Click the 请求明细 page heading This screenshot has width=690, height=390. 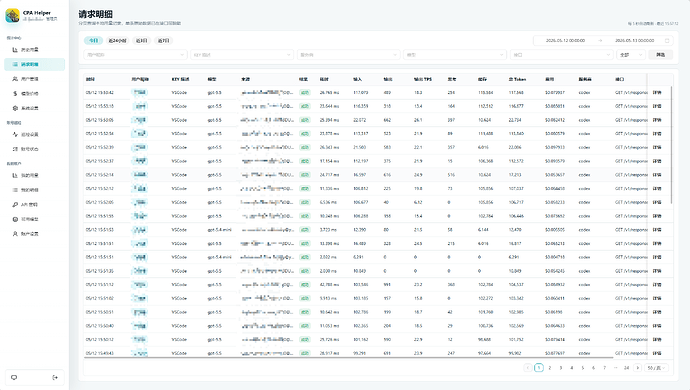click(95, 14)
